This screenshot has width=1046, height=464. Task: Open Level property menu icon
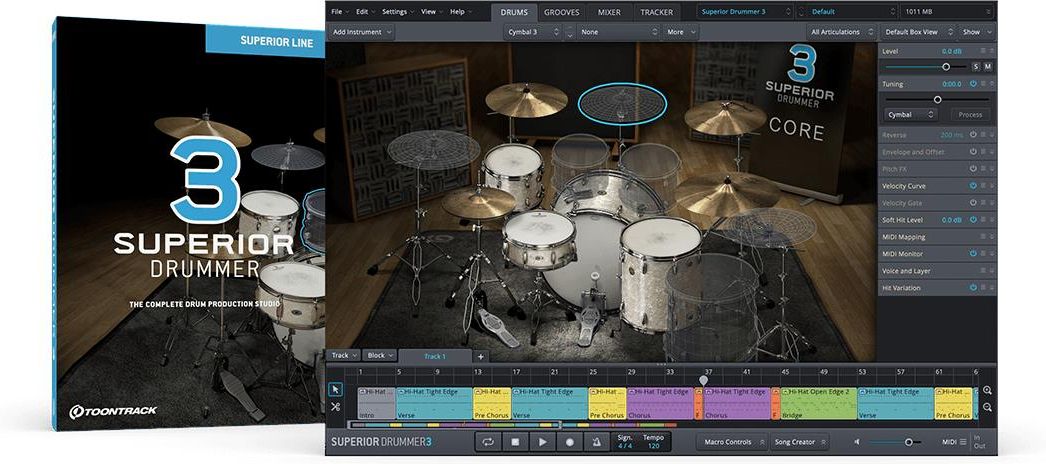tap(983, 51)
